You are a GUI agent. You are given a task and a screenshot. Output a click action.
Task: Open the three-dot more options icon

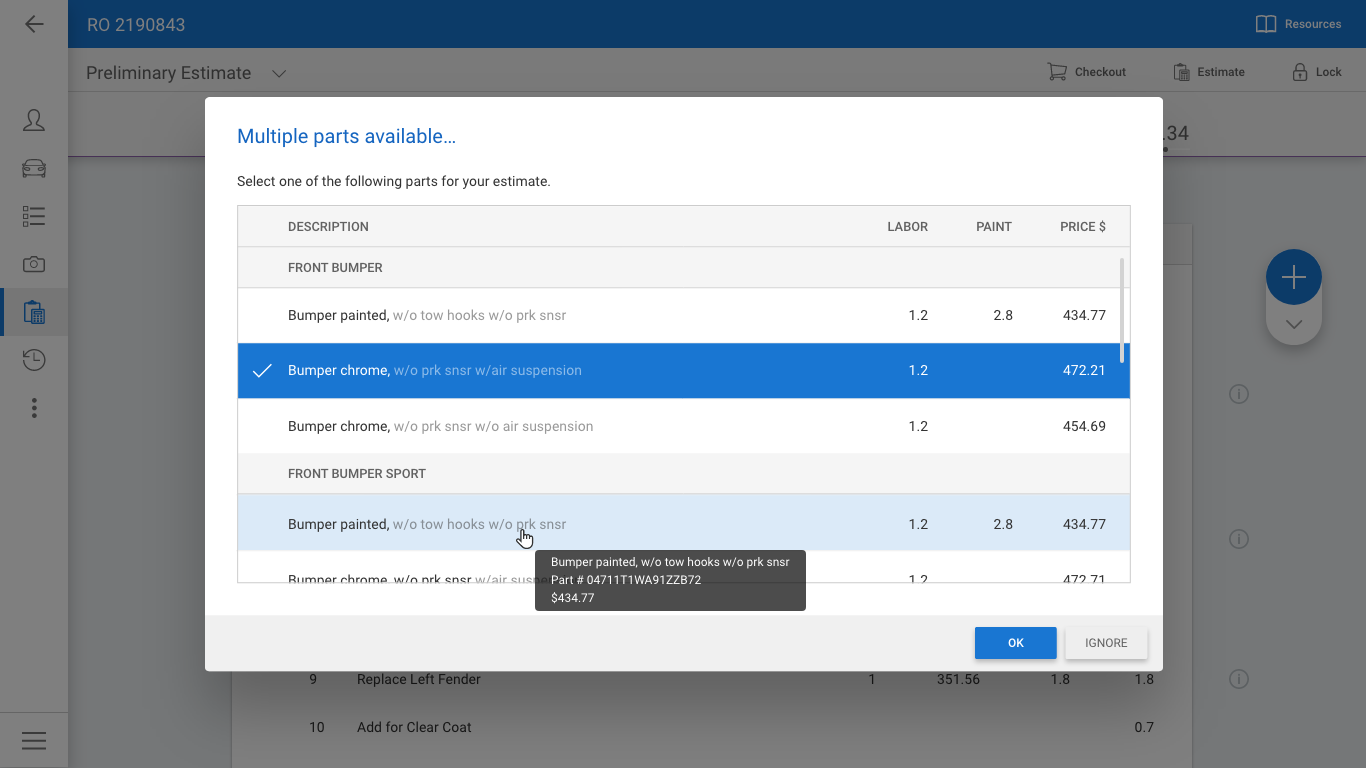coord(34,408)
